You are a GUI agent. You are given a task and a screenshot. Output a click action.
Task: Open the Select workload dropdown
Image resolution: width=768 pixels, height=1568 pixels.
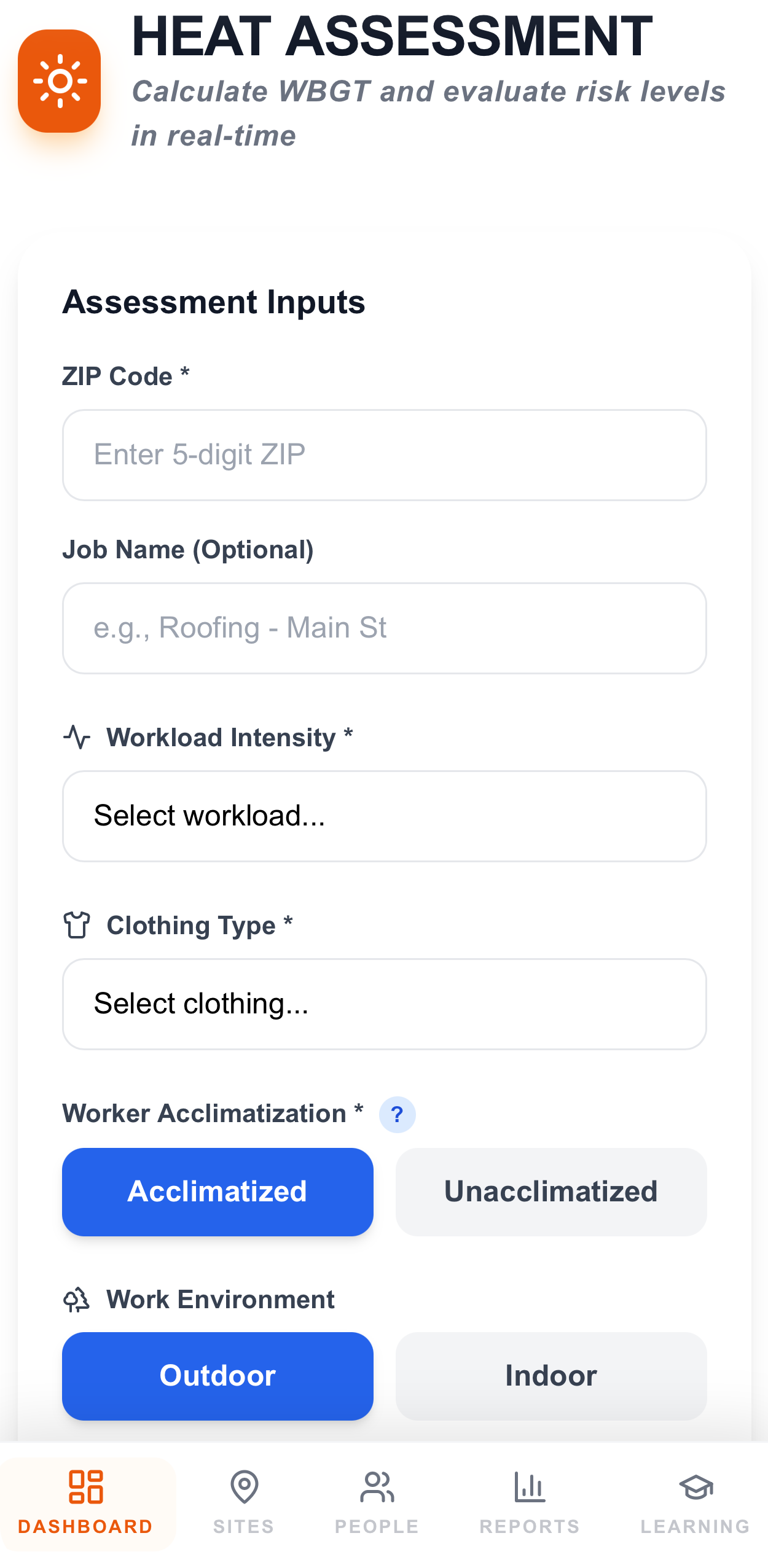pos(384,816)
